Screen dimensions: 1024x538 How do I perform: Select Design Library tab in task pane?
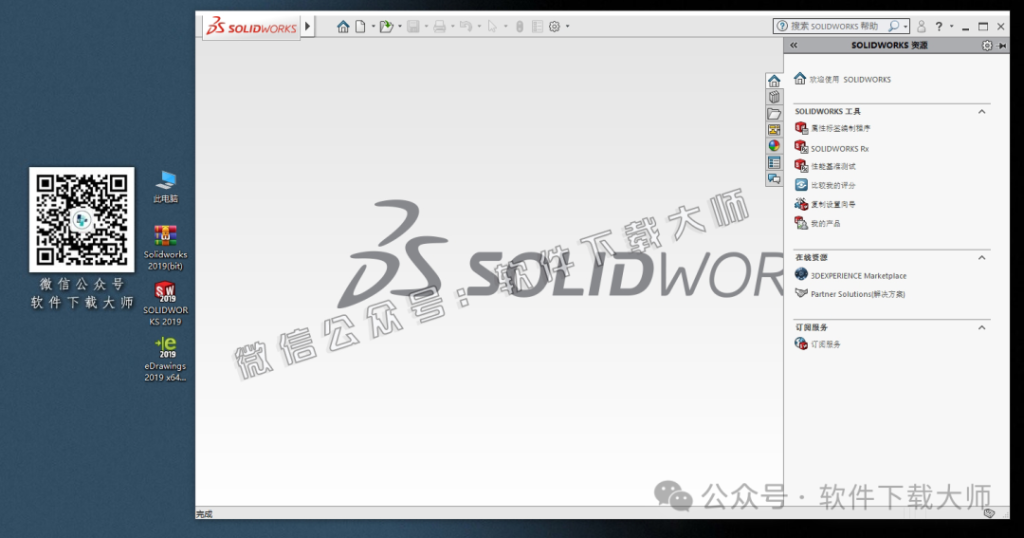click(x=774, y=97)
